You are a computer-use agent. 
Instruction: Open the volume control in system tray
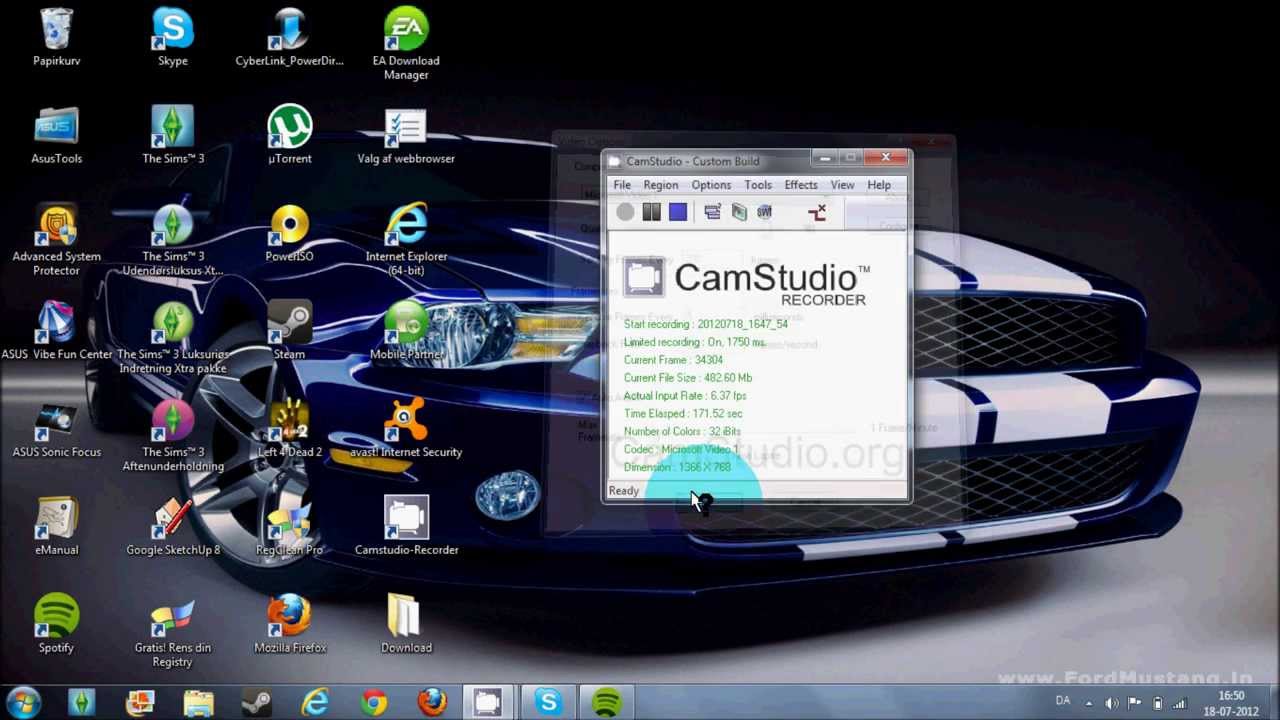click(1112, 703)
